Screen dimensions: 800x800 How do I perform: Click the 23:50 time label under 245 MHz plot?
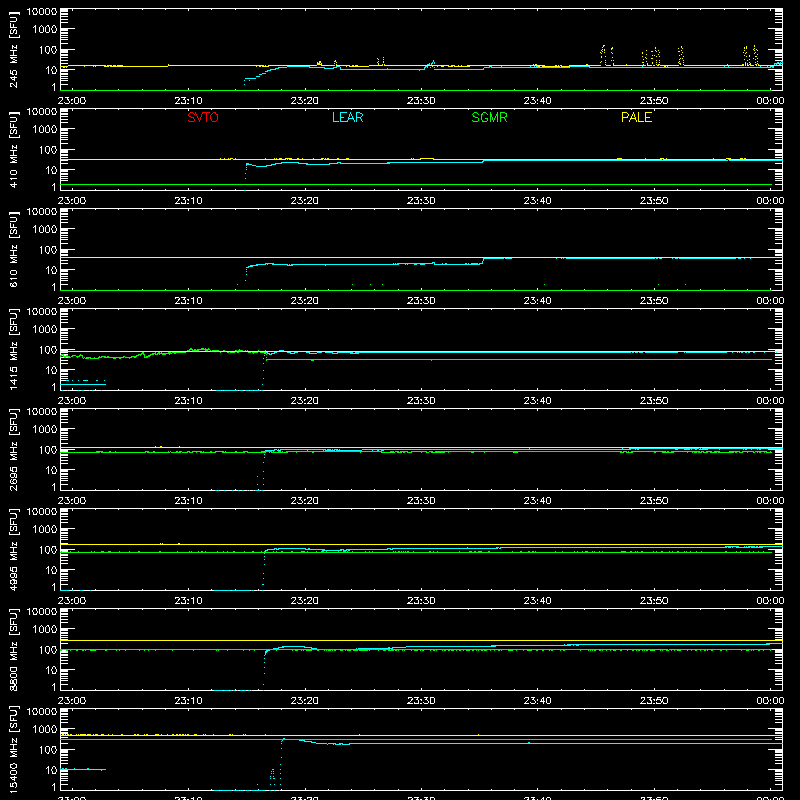654,101
